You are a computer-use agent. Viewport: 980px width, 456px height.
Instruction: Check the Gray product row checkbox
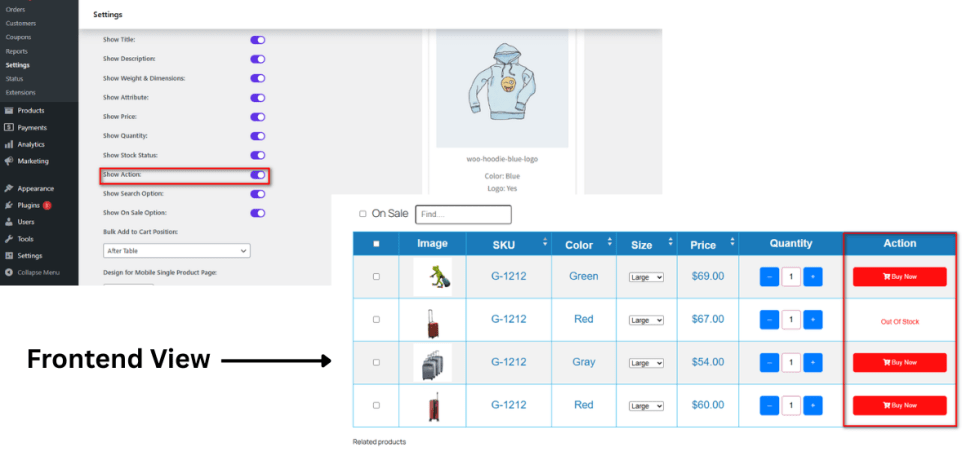(376, 362)
